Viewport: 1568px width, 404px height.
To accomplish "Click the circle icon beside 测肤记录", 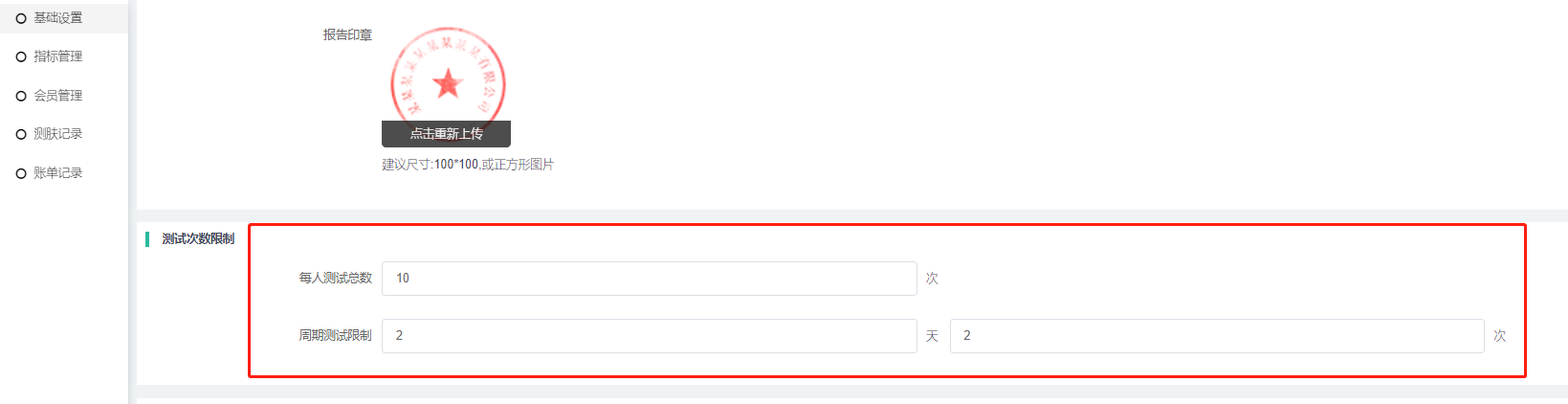I will (x=21, y=134).
